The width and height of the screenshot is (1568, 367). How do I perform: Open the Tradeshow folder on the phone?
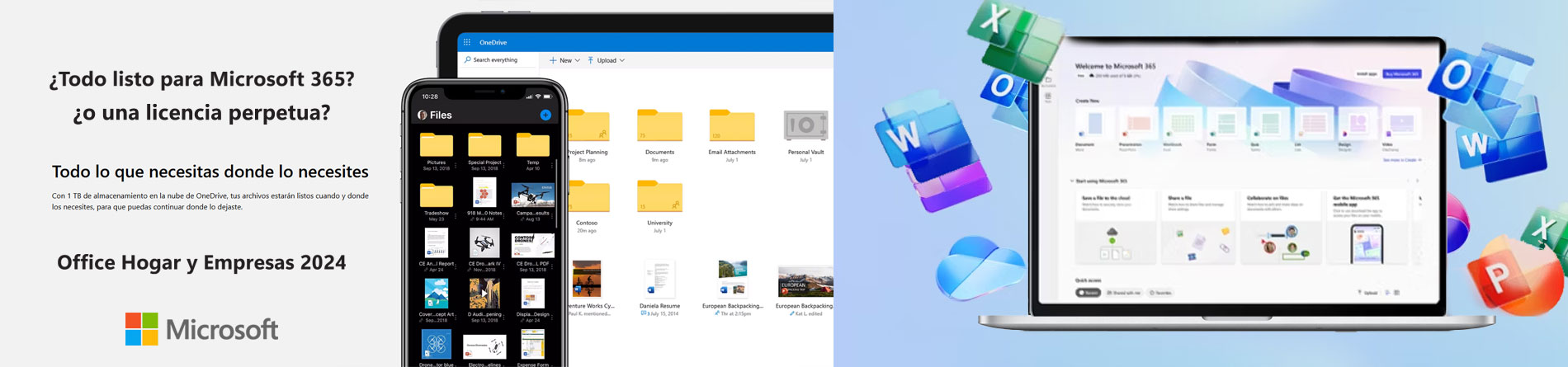pos(437,195)
